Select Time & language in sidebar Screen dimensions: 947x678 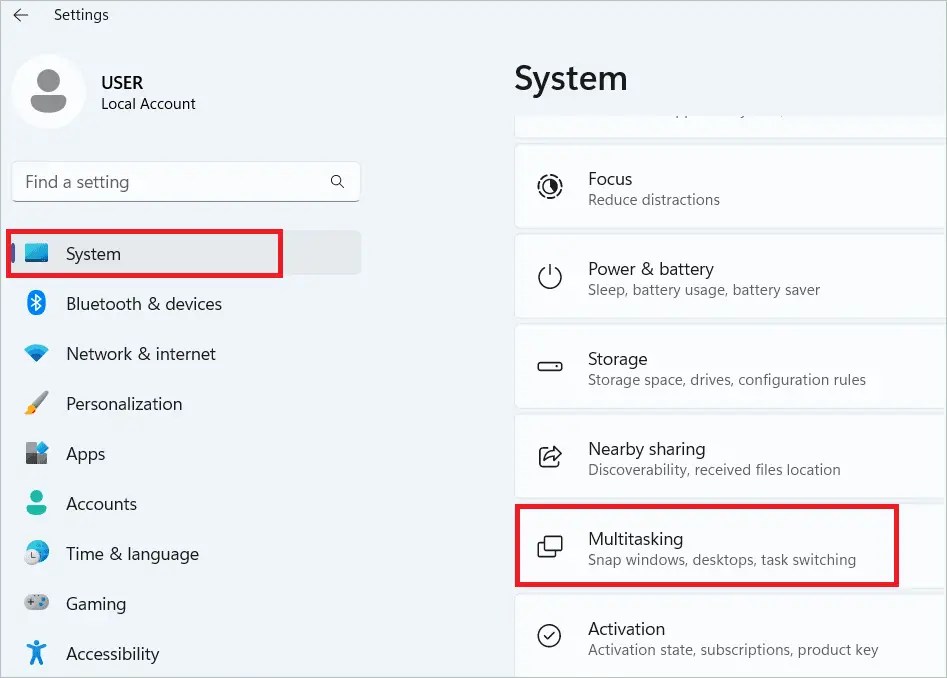[131, 554]
